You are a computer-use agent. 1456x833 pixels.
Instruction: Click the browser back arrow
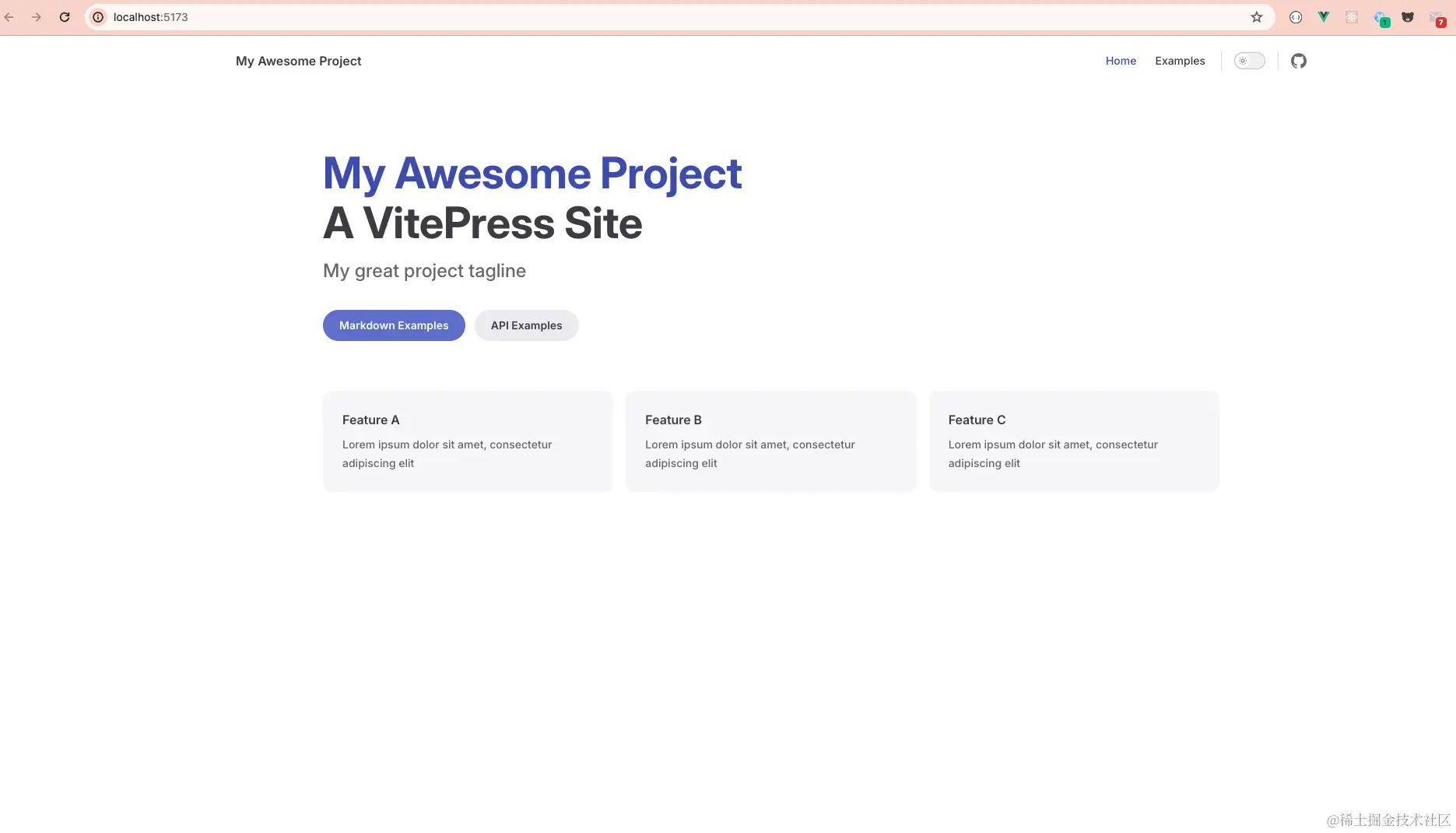coord(9,17)
